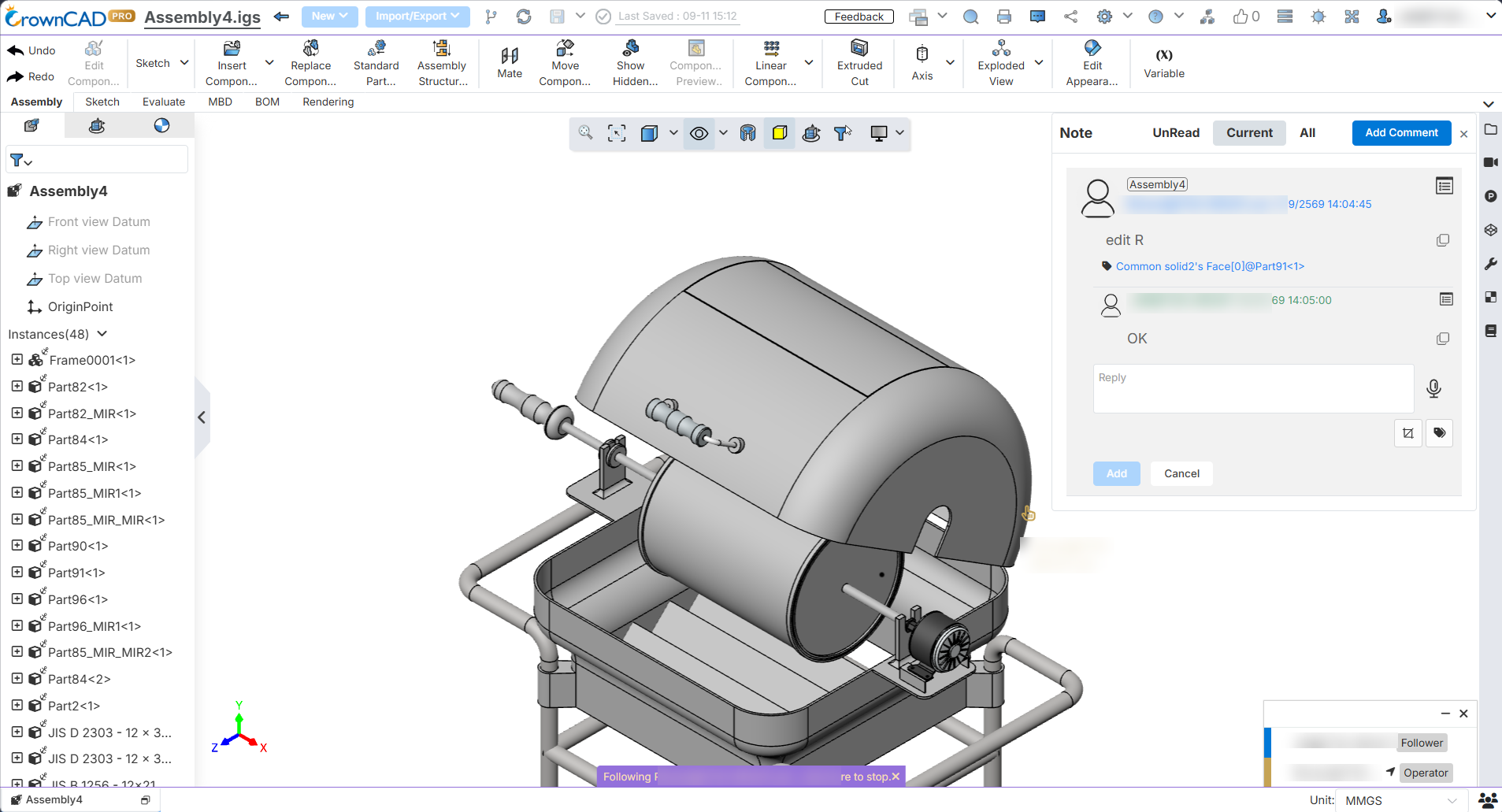
Task: Click the tag icon under the reply box
Action: 1439,432
